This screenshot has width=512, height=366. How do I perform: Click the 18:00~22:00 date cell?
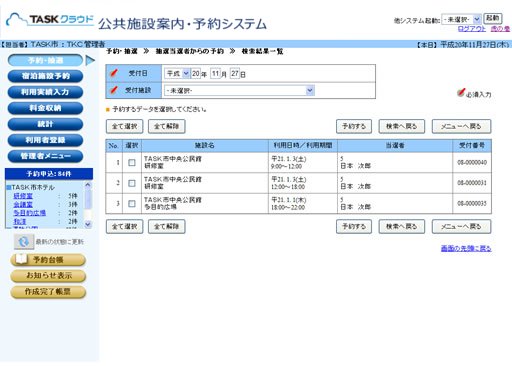click(303, 203)
